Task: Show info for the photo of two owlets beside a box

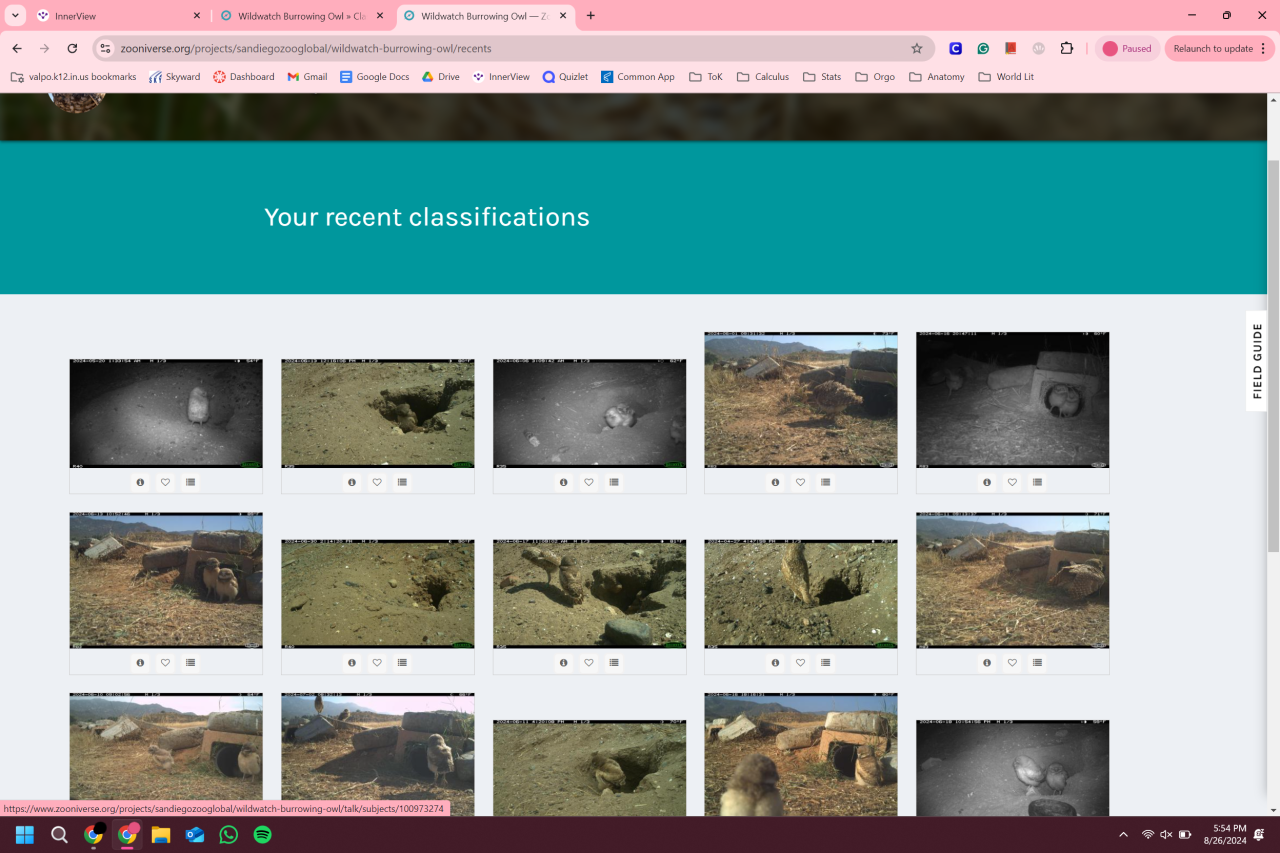Action: (140, 662)
